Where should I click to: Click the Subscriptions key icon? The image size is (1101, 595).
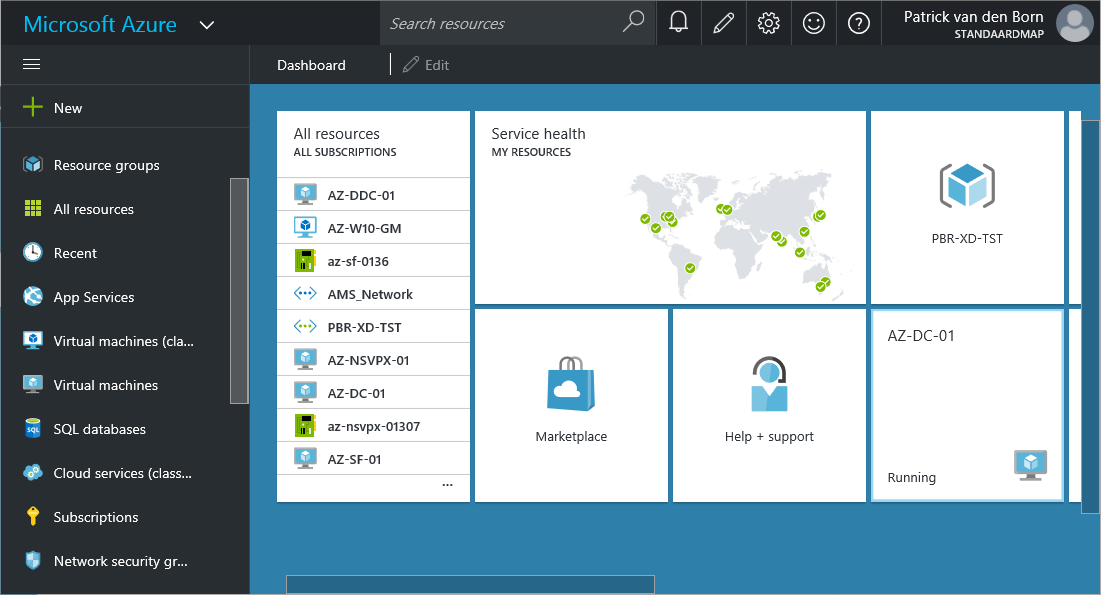pyautogui.click(x=32, y=516)
